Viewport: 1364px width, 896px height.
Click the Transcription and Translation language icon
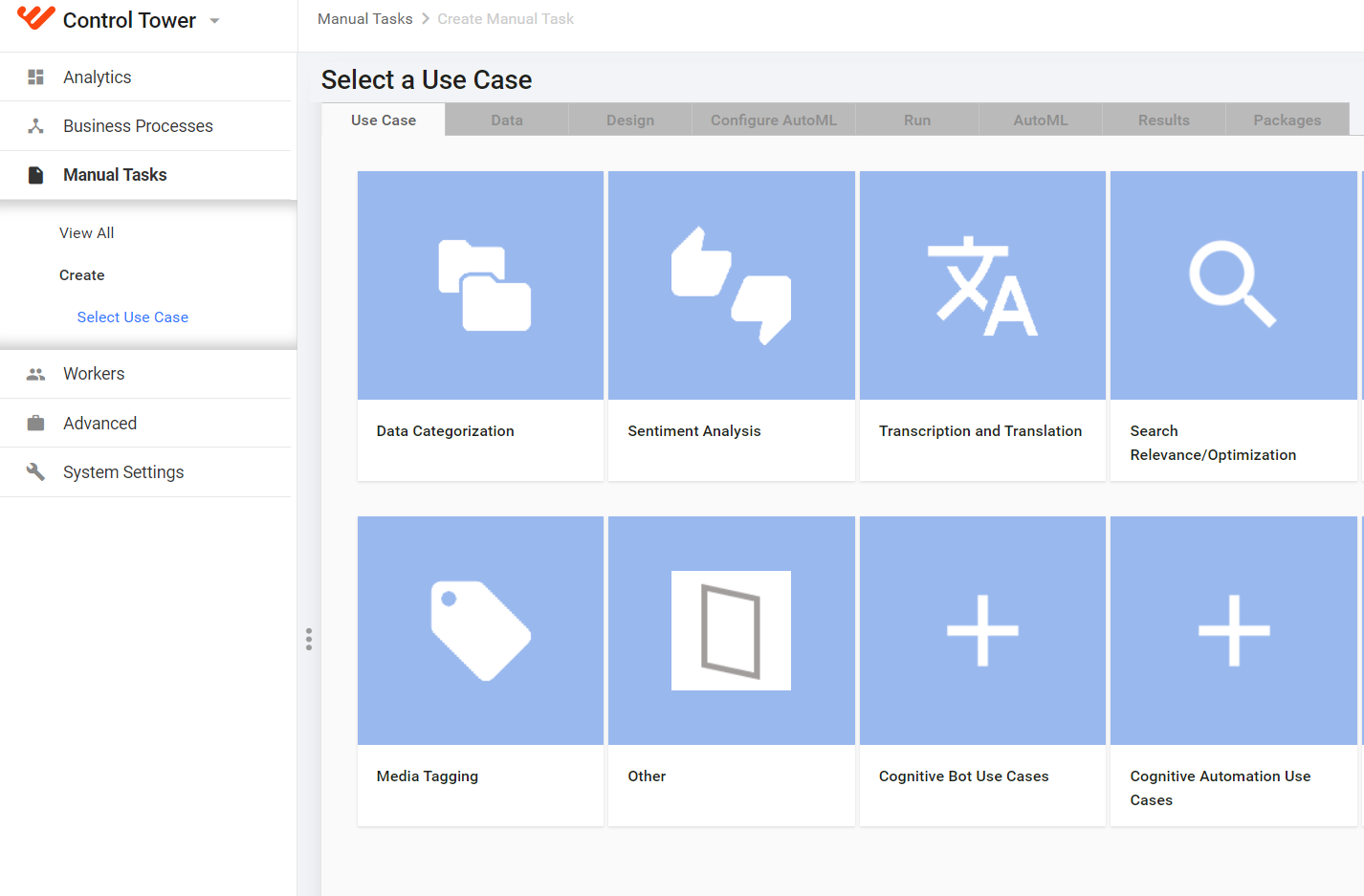tap(982, 285)
